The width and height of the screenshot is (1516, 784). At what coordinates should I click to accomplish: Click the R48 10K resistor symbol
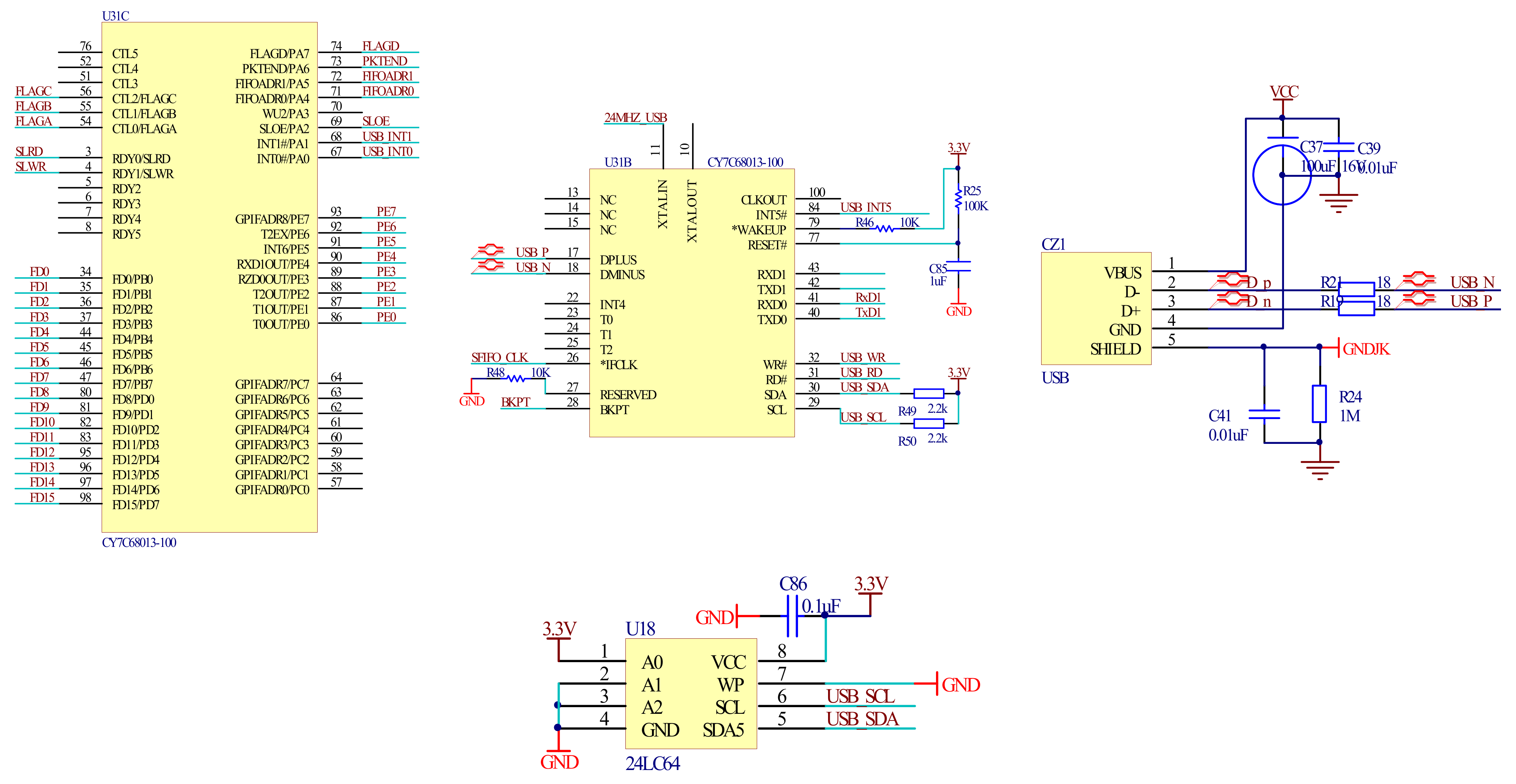click(x=516, y=379)
